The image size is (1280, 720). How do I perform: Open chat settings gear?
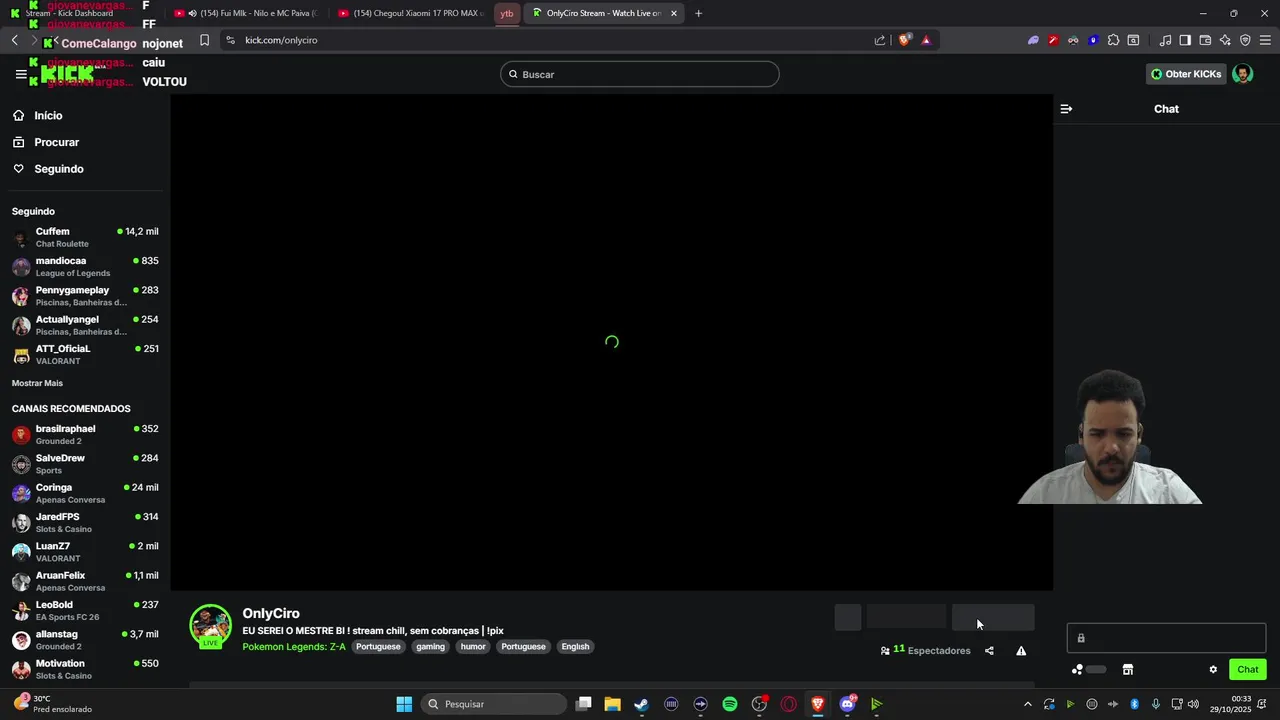click(x=1213, y=670)
